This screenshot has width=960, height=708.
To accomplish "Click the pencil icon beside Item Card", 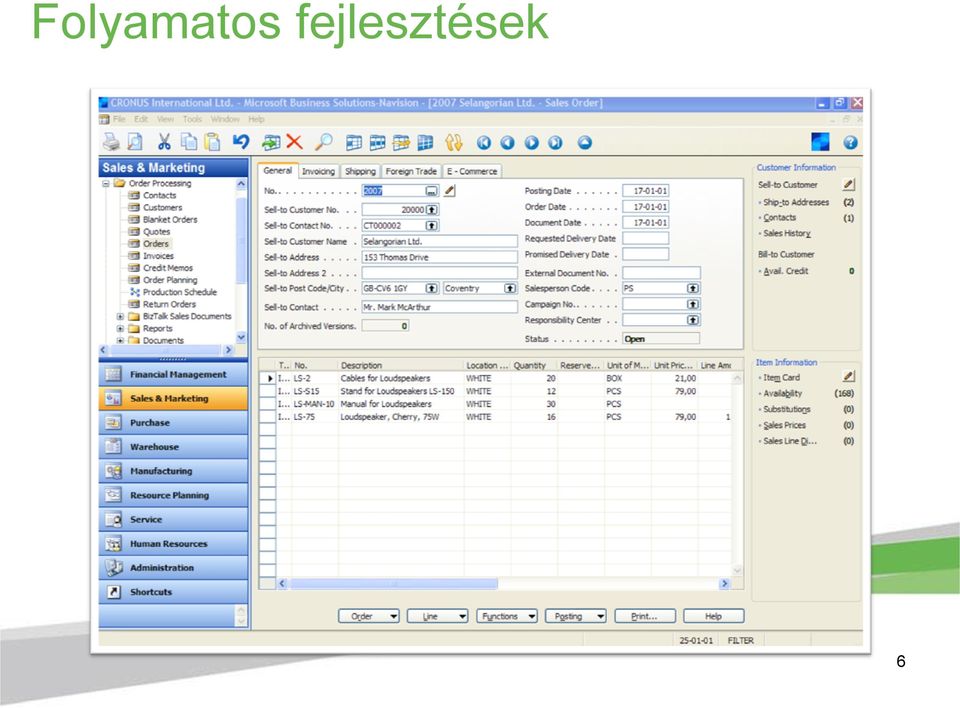I will click(848, 377).
